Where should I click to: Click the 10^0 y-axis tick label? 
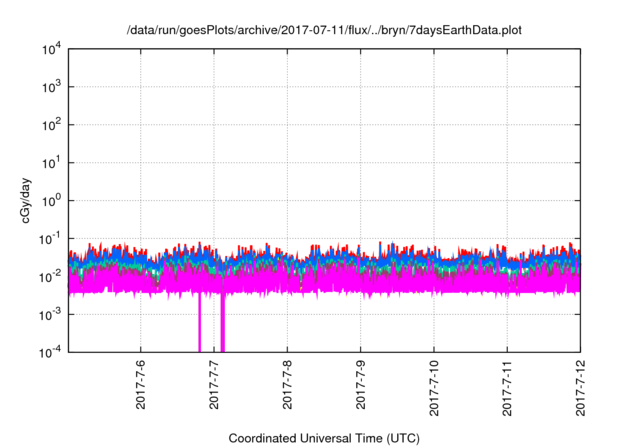click(x=51, y=201)
